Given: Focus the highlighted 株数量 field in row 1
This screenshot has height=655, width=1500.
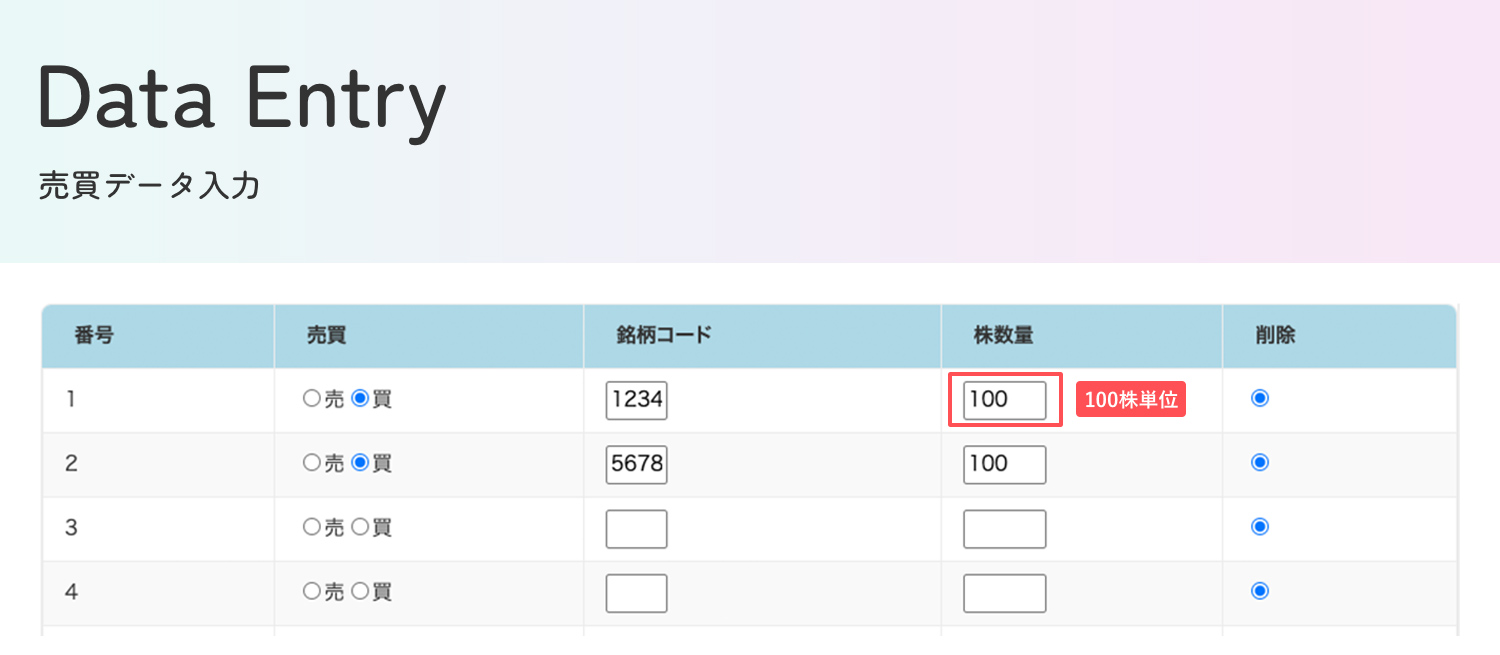Looking at the screenshot, I should [1004, 401].
